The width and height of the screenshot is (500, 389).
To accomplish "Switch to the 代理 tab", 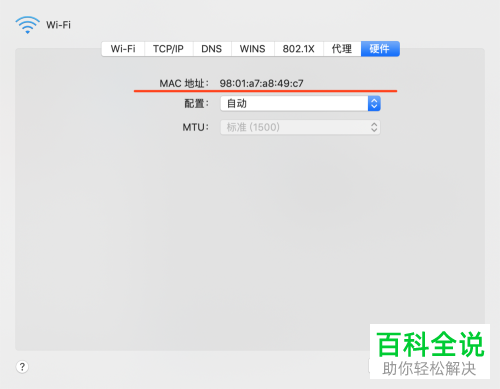I will pyautogui.click(x=342, y=49).
